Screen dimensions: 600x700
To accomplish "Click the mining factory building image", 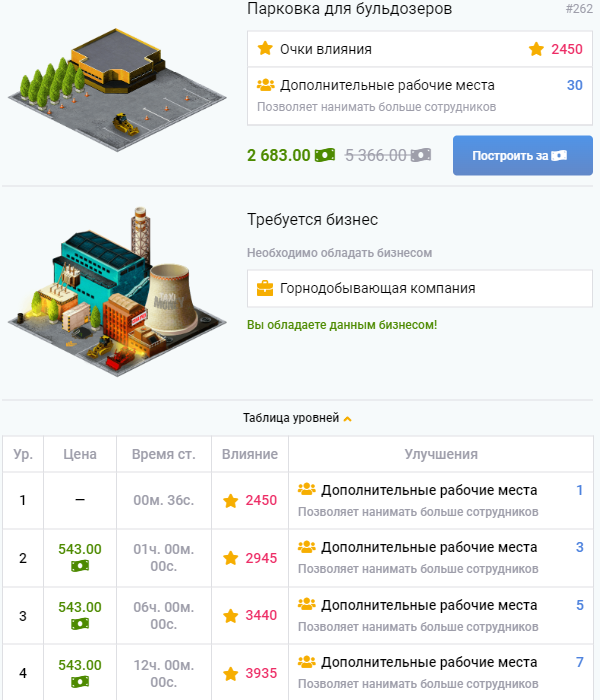I will pyautogui.click(x=105, y=290).
